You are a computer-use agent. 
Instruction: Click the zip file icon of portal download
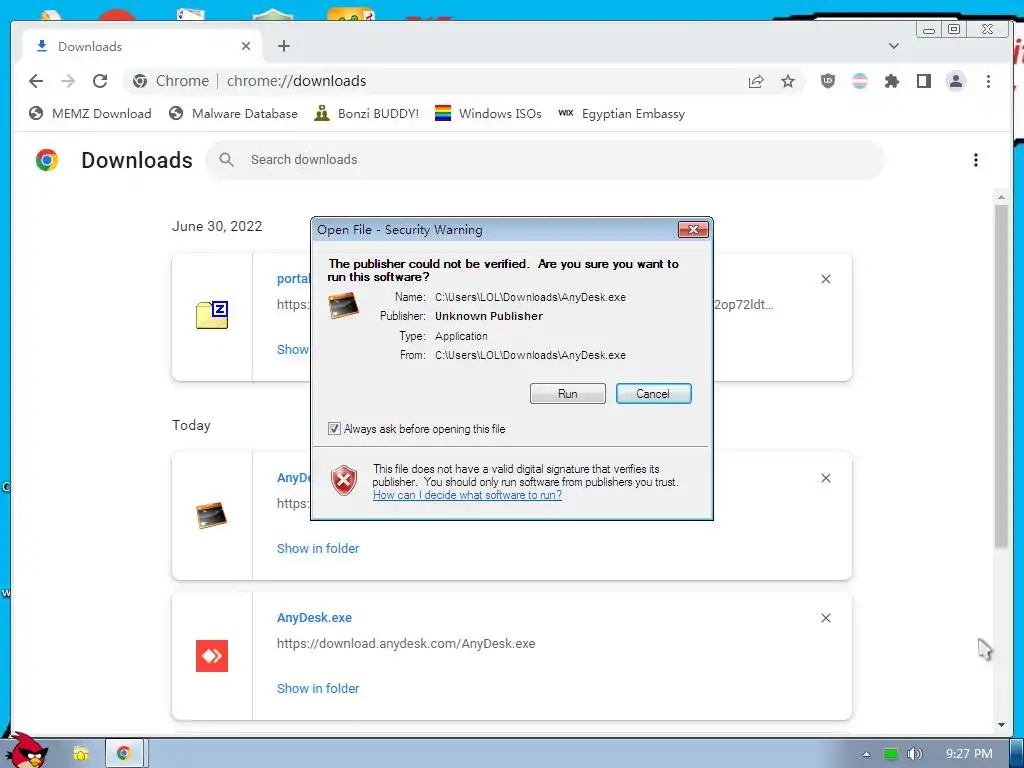(x=212, y=315)
